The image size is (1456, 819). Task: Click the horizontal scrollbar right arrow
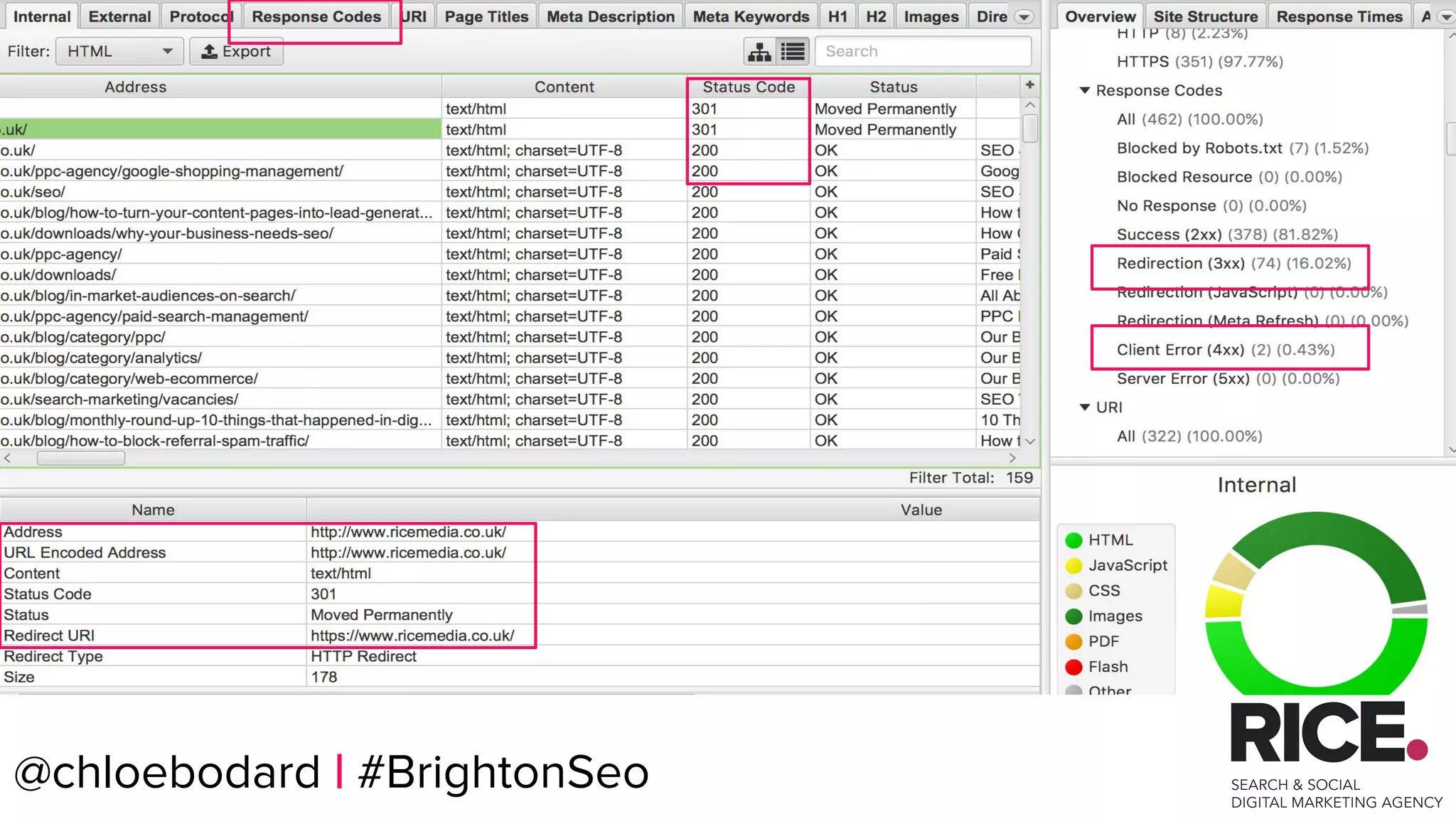pos(1012,459)
